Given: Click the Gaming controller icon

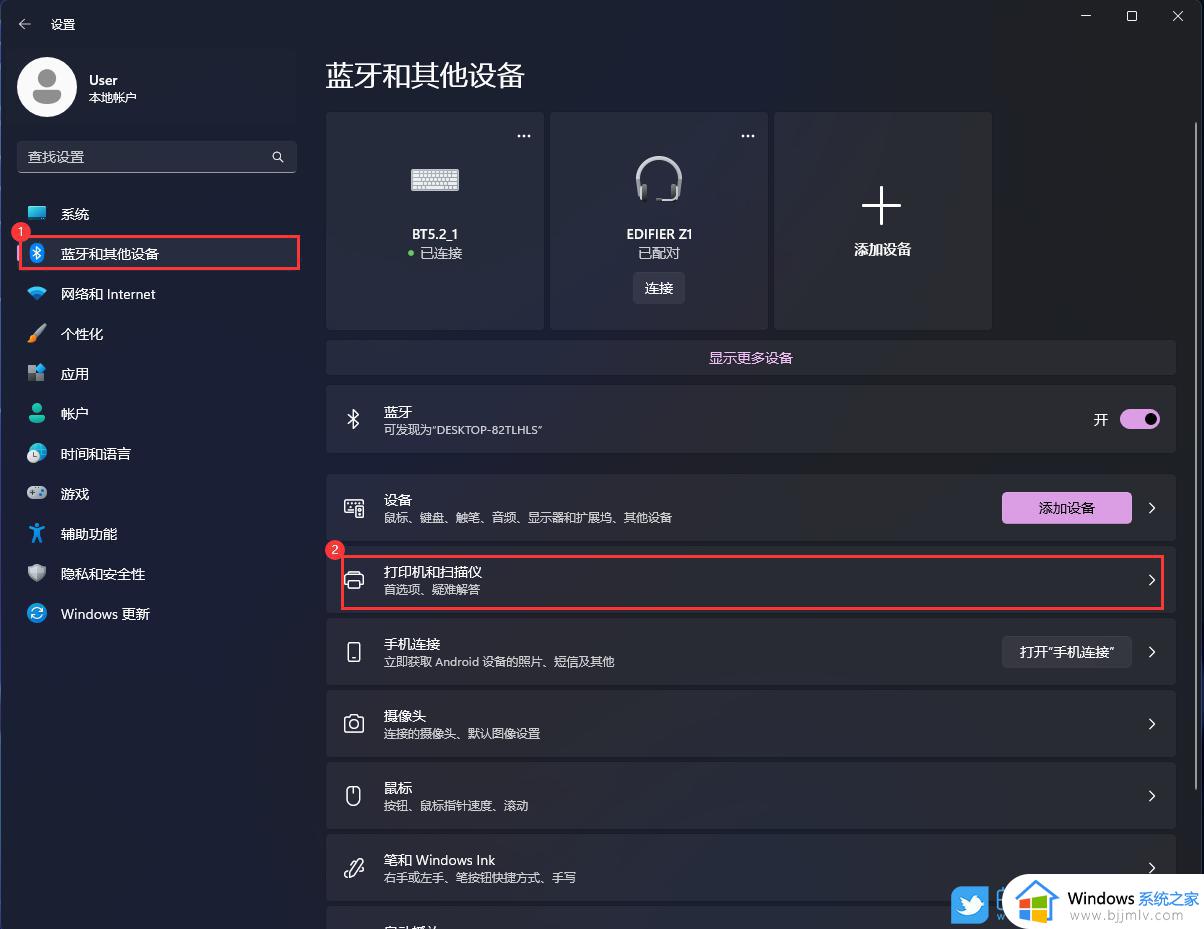Looking at the screenshot, I should pos(37,493).
